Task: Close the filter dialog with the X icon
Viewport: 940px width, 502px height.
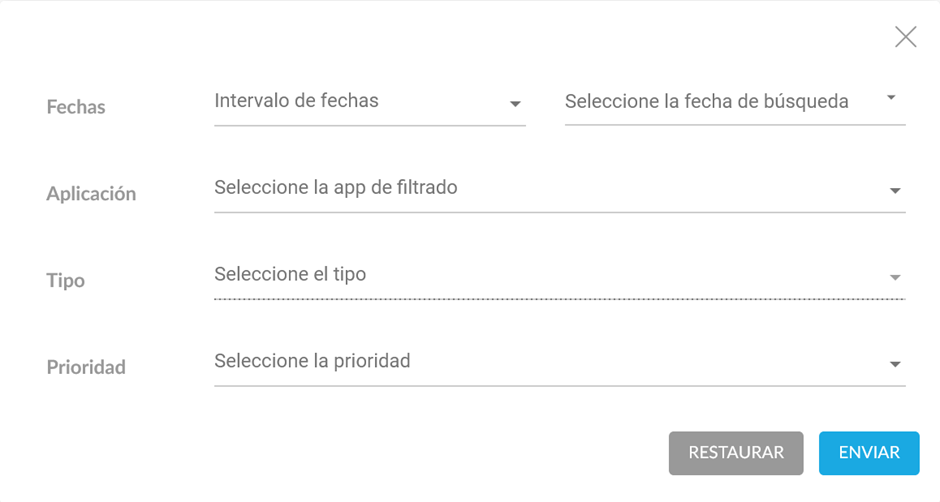Action: (x=905, y=38)
